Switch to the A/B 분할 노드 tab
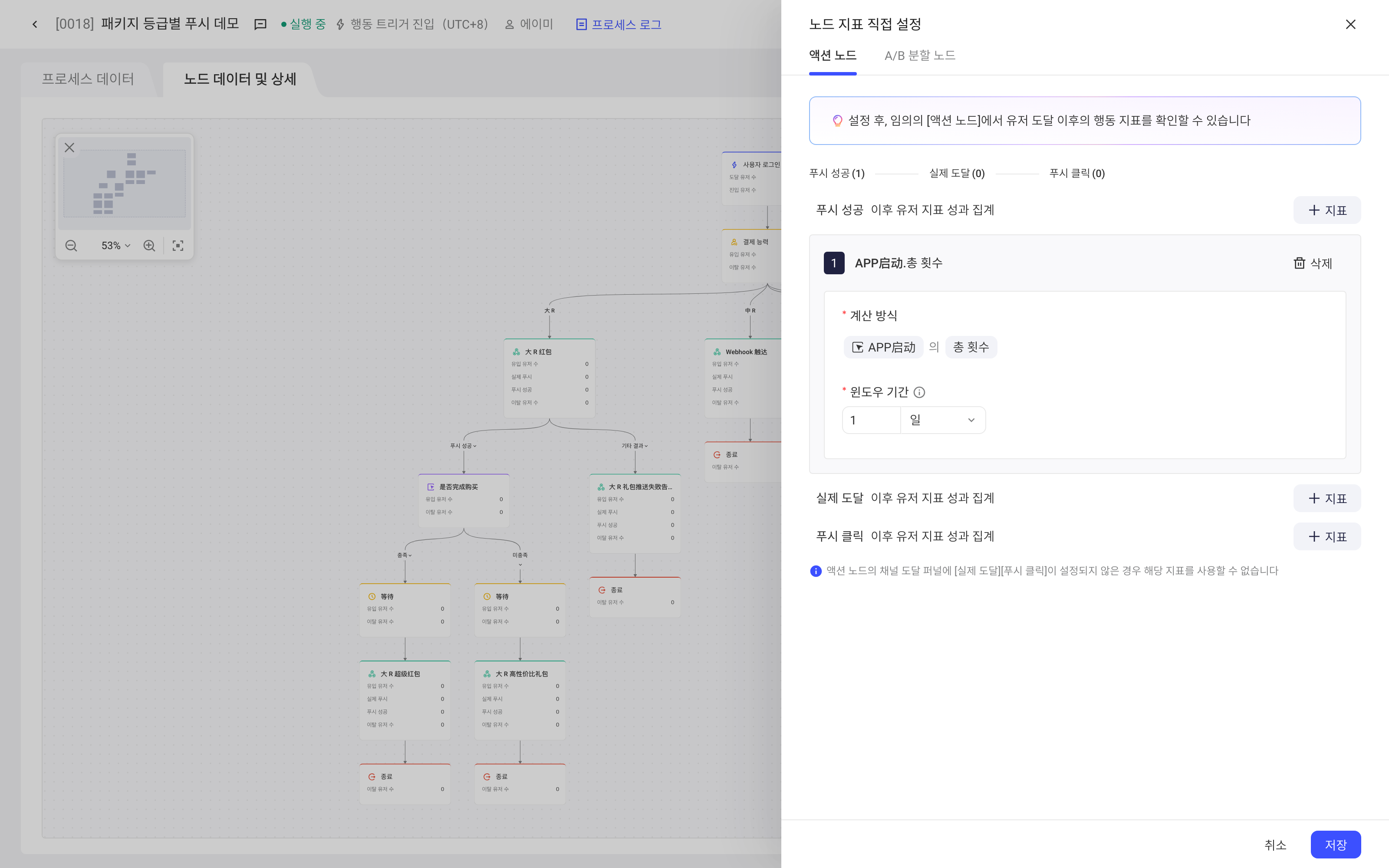The width and height of the screenshot is (1389, 868). 919,55
